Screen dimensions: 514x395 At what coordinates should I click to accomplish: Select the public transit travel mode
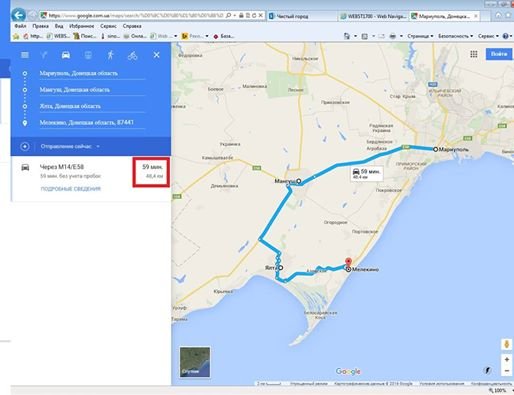[x=88, y=55]
